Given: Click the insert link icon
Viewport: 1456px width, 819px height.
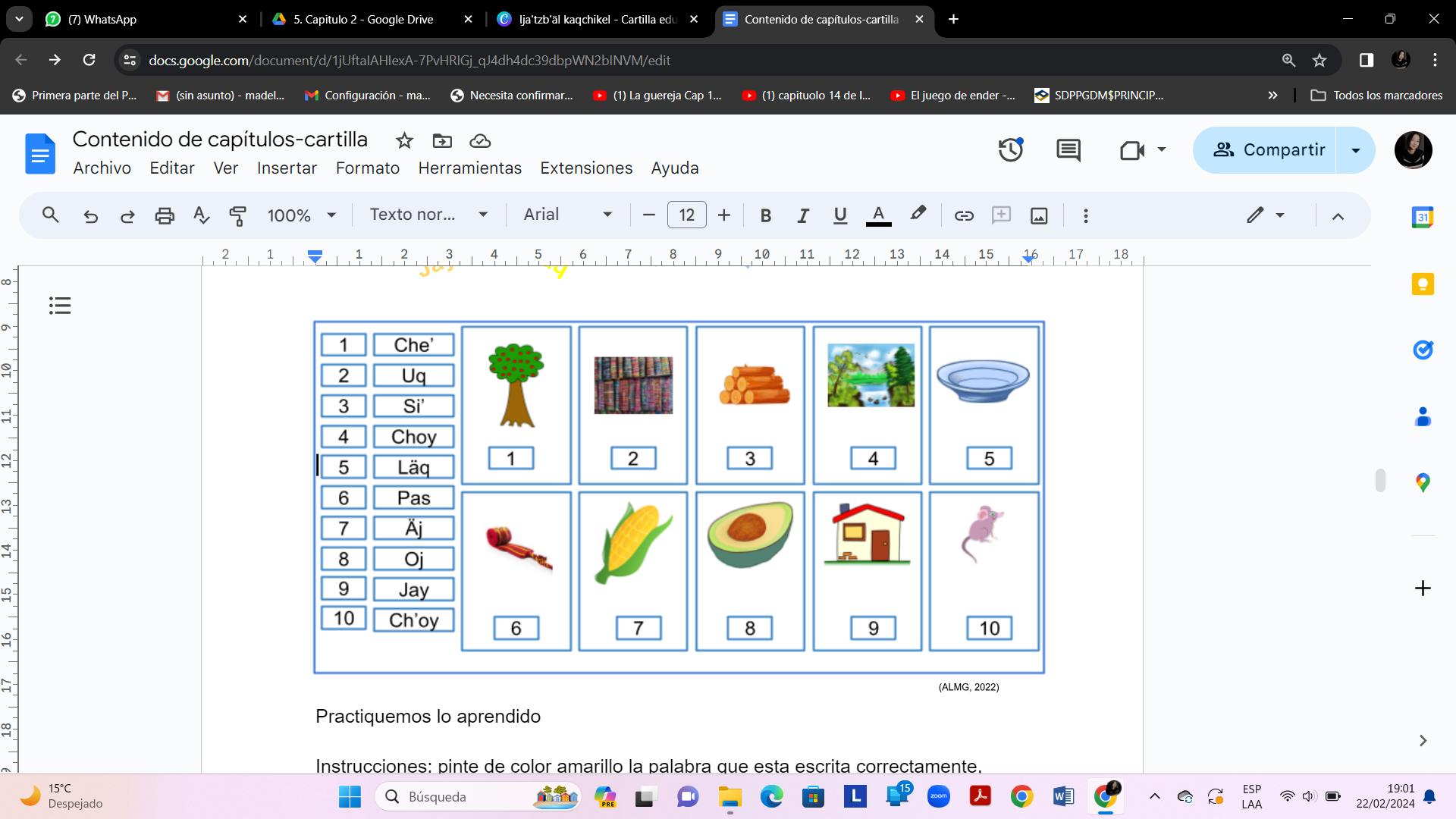Looking at the screenshot, I should click(963, 215).
